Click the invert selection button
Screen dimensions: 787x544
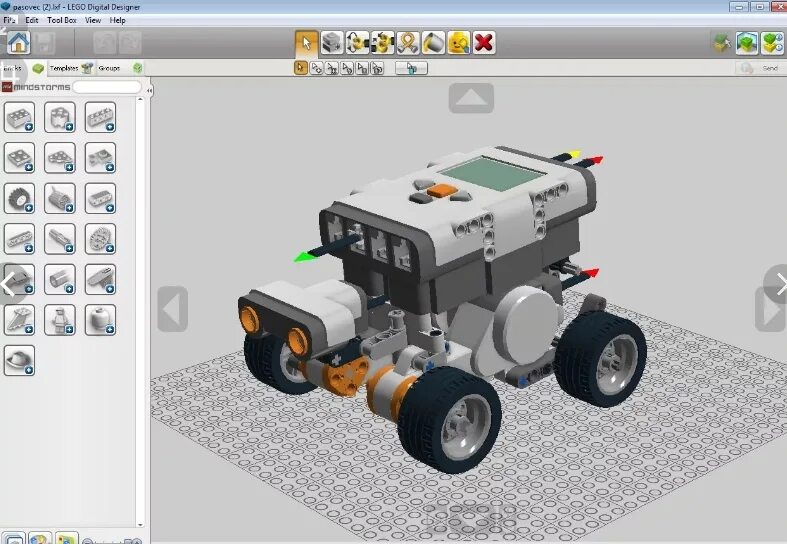pyautogui.click(x=411, y=68)
